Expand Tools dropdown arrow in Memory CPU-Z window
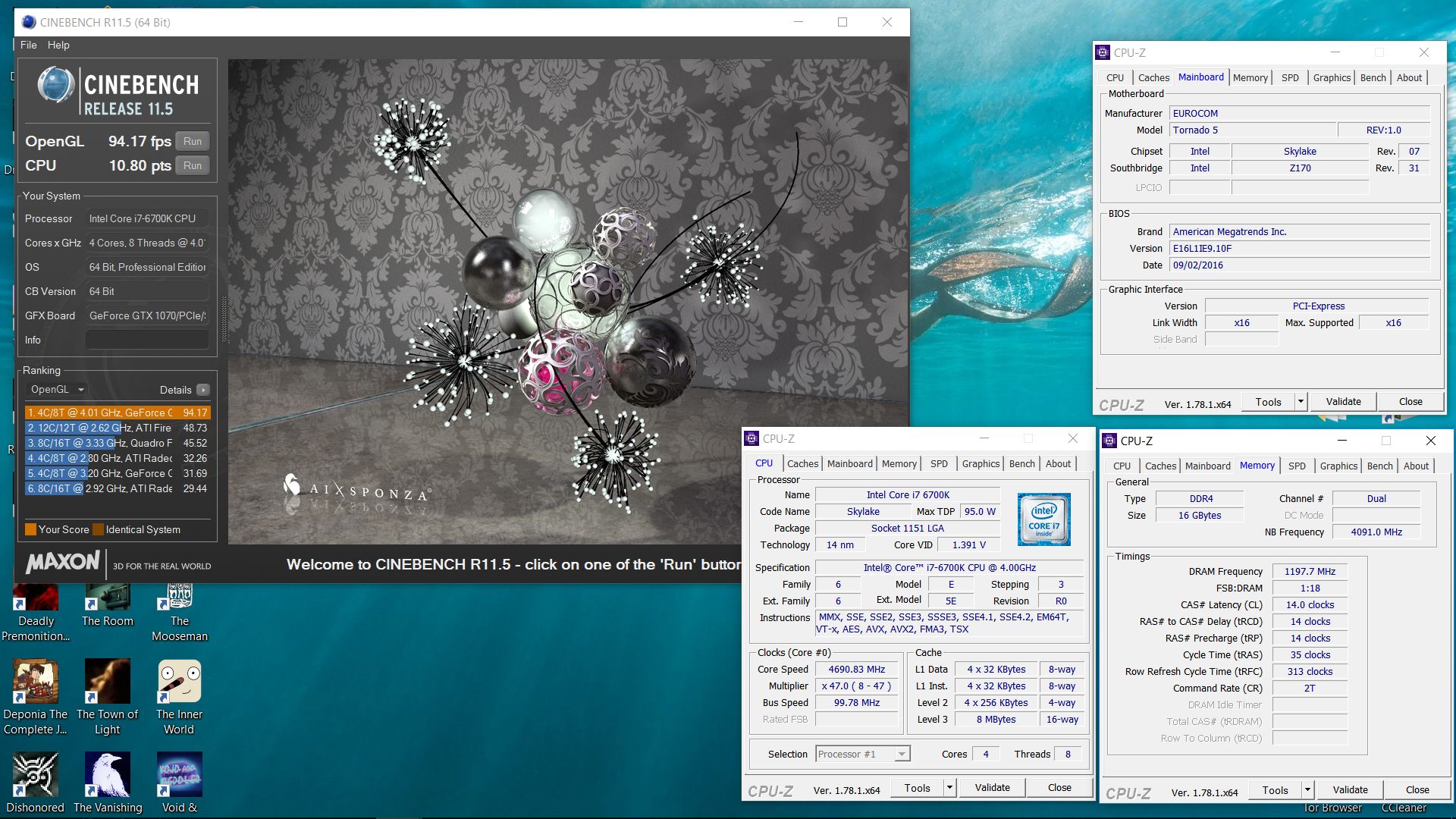This screenshot has height=819, width=1456. pos(1307,790)
